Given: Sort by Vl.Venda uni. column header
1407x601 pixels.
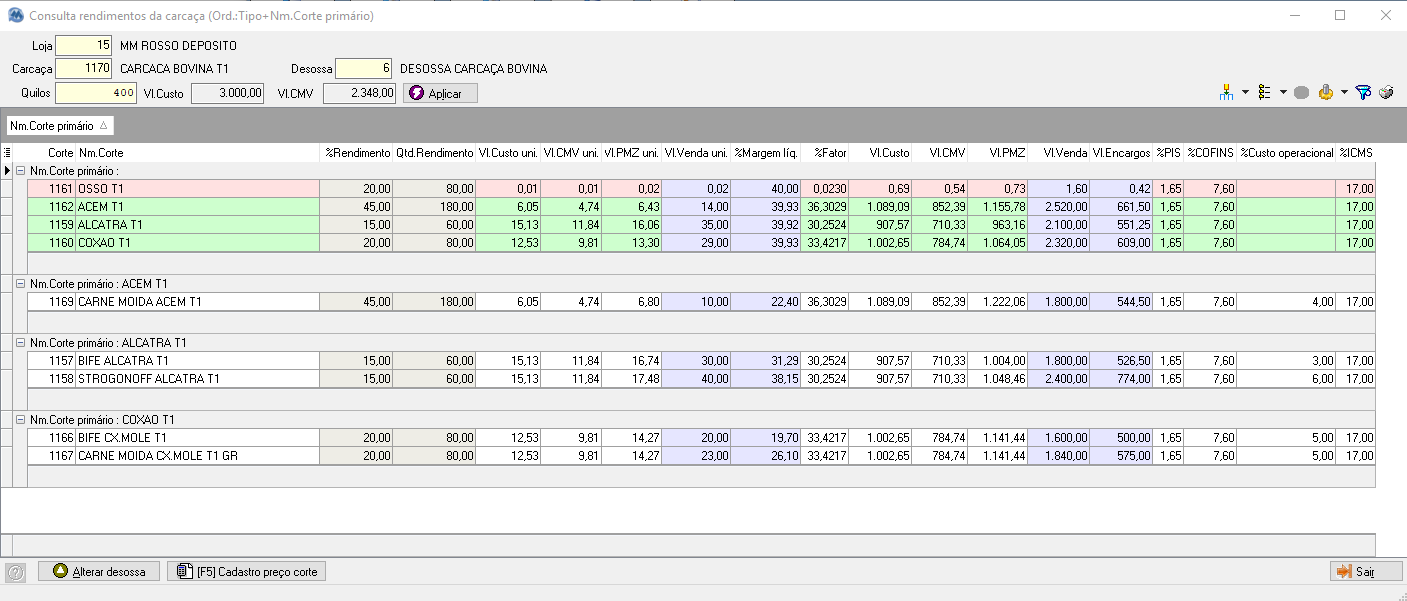Looking at the screenshot, I should tap(697, 153).
